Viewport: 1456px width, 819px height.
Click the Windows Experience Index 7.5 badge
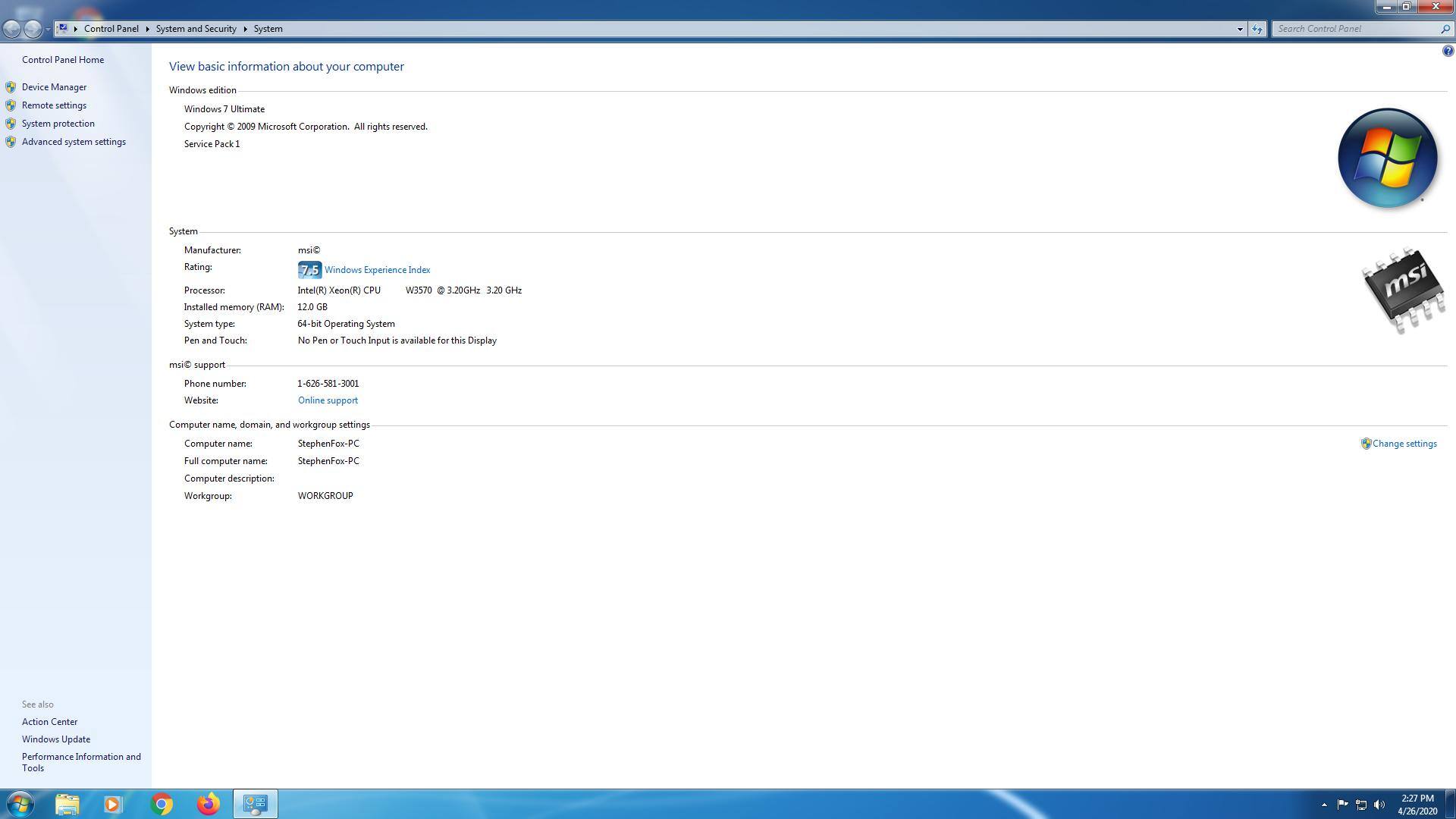309,270
